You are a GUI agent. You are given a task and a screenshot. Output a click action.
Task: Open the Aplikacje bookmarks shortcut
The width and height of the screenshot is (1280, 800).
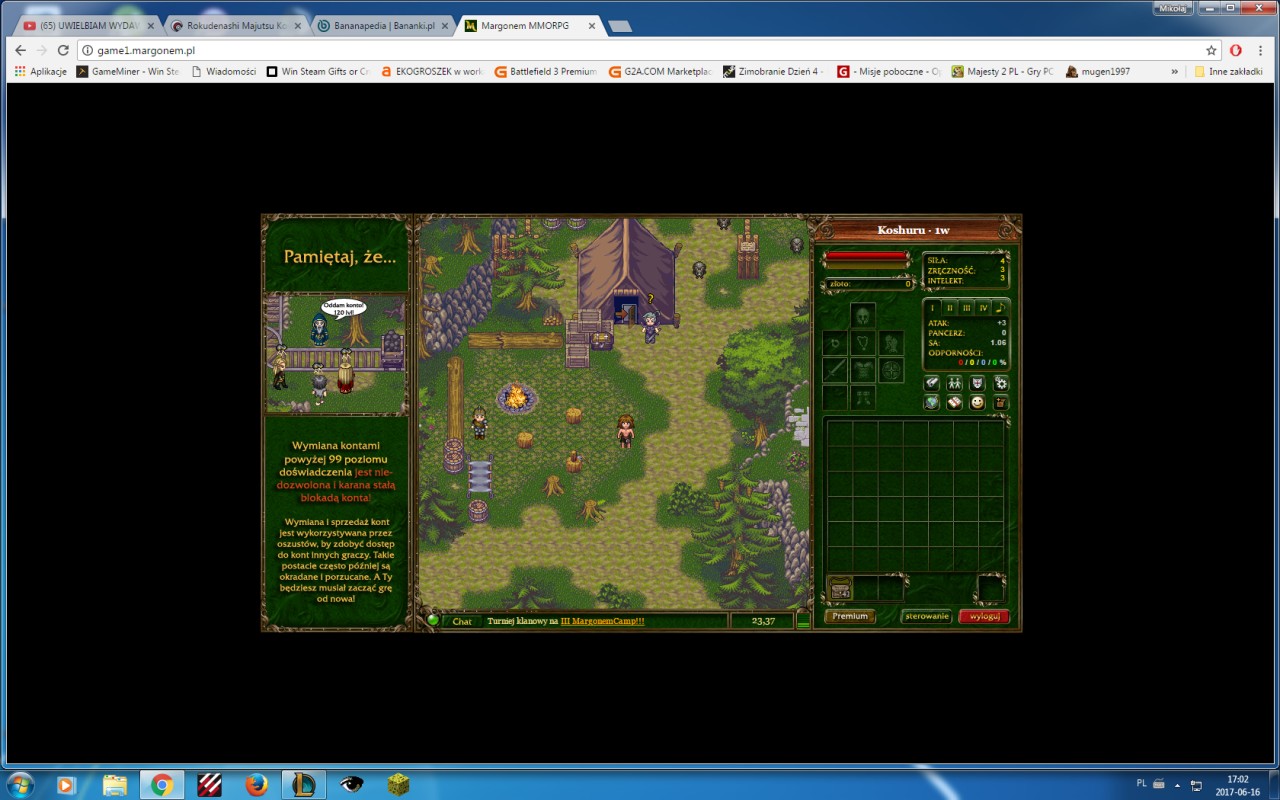(x=41, y=72)
